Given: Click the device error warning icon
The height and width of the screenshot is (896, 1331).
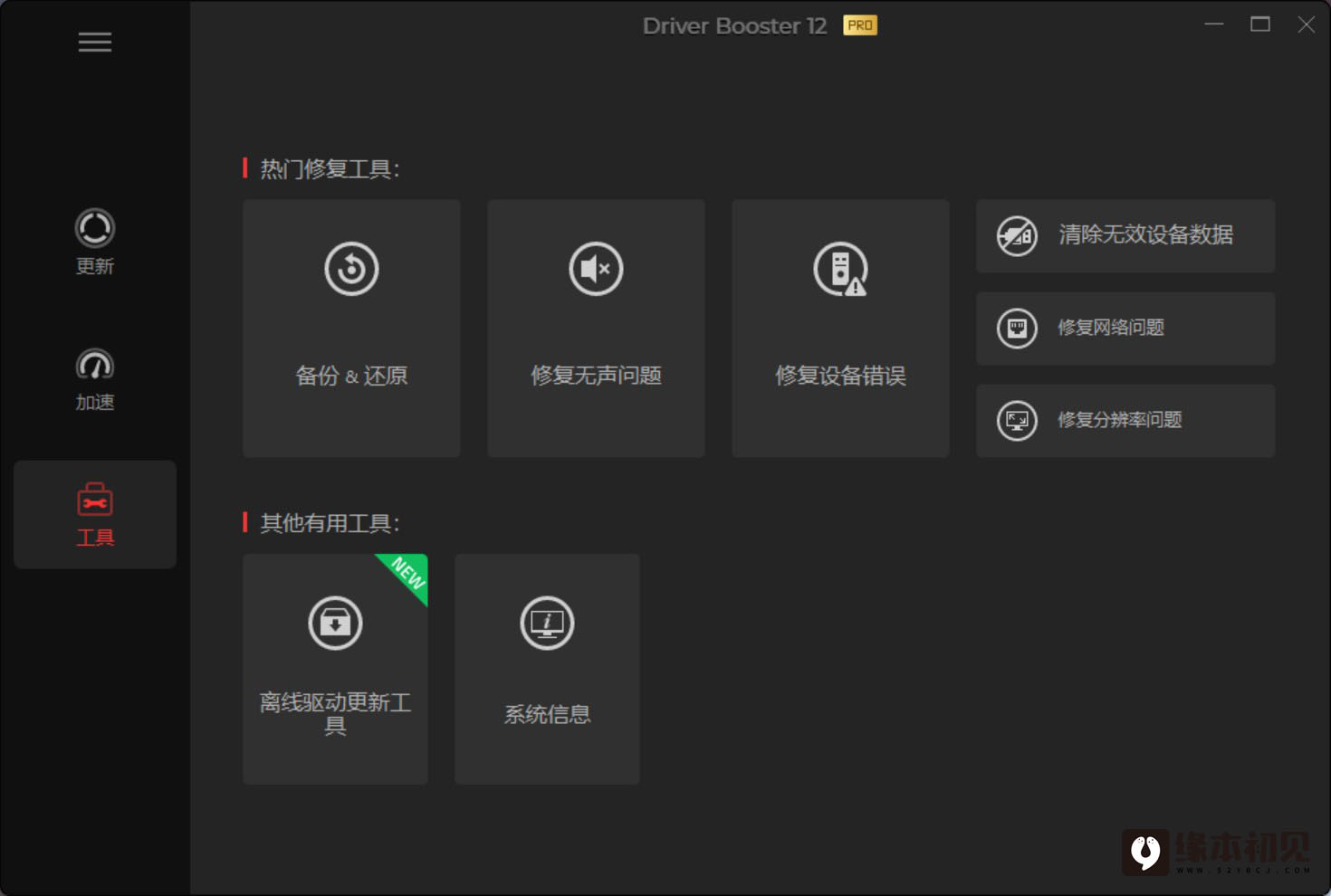Looking at the screenshot, I should (841, 269).
